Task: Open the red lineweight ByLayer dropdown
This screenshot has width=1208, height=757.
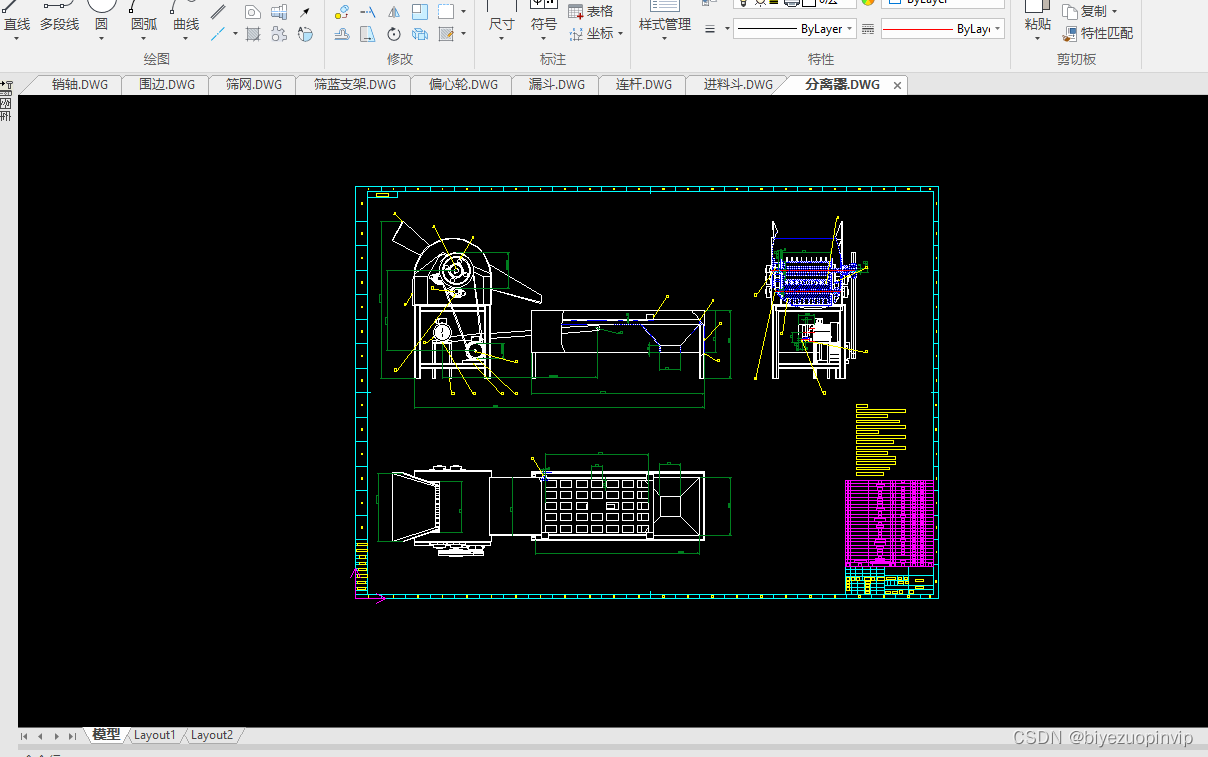Action: 998,29
